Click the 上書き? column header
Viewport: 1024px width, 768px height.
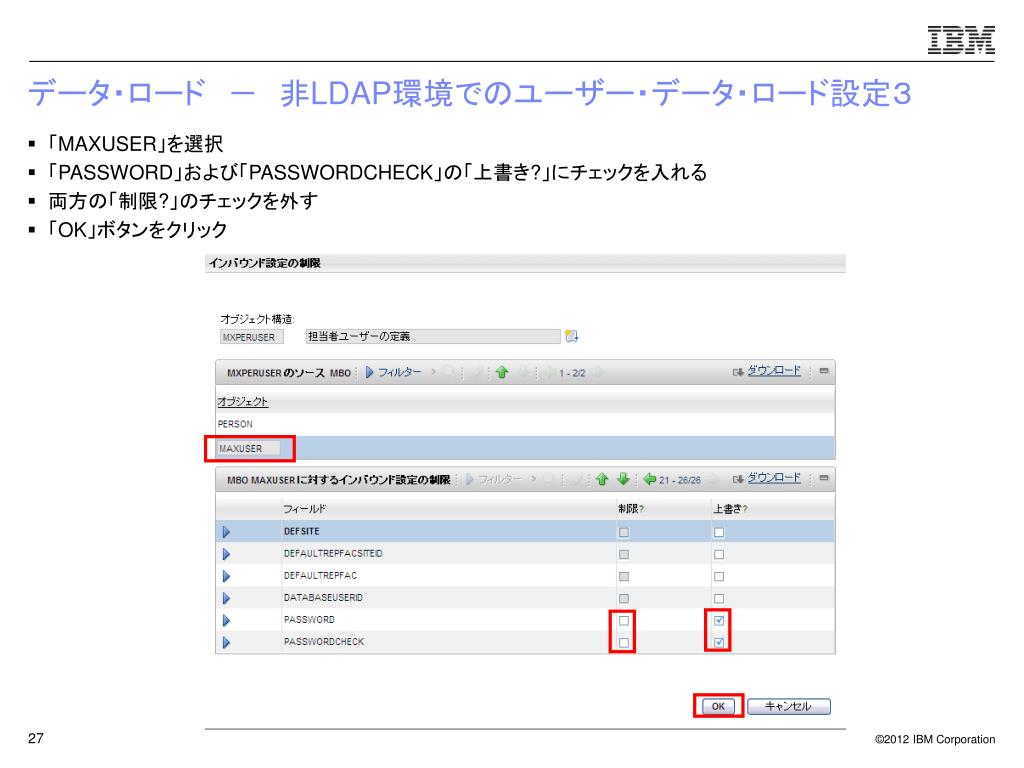(x=730, y=509)
